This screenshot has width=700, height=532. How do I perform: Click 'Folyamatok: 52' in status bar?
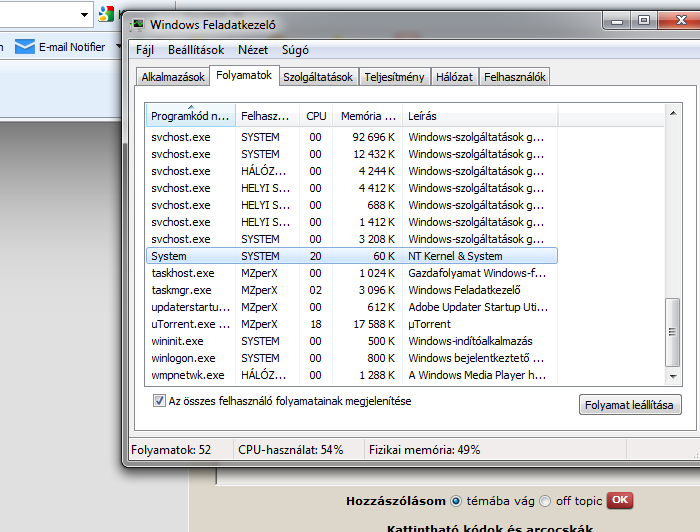tap(171, 449)
